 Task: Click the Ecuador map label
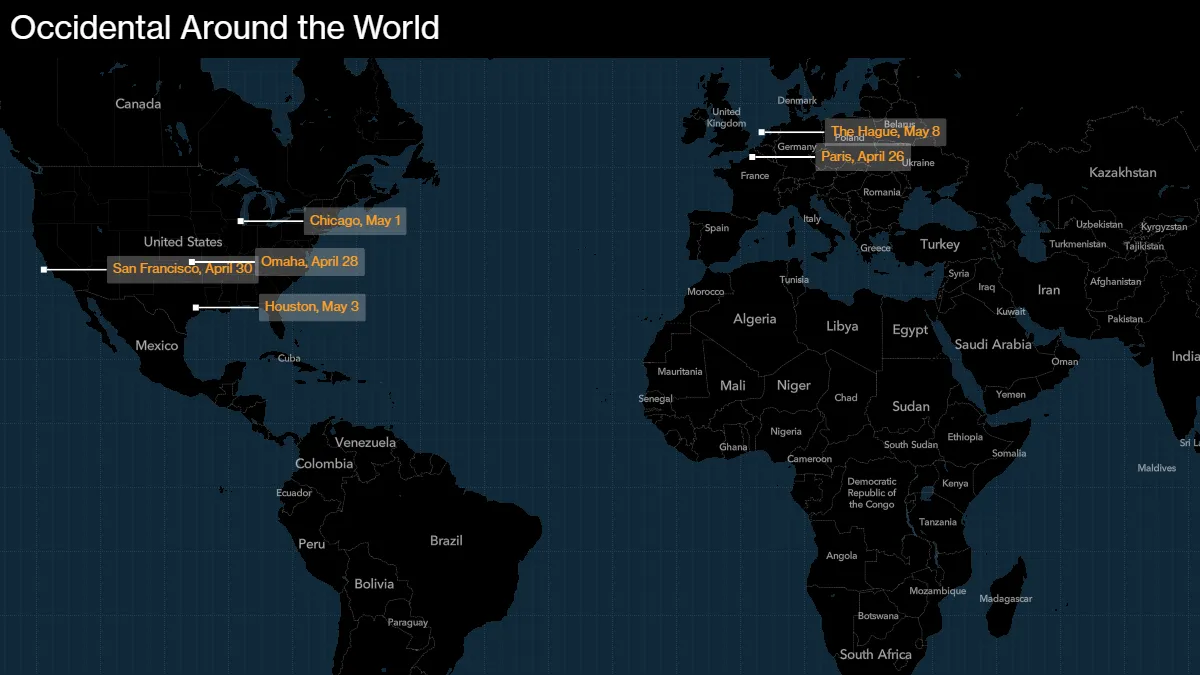(x=294, y=493)
